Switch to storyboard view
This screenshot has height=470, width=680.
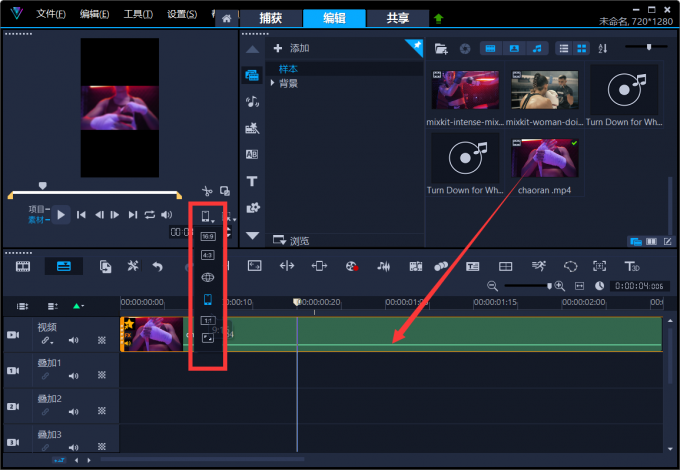click(23, 266)
